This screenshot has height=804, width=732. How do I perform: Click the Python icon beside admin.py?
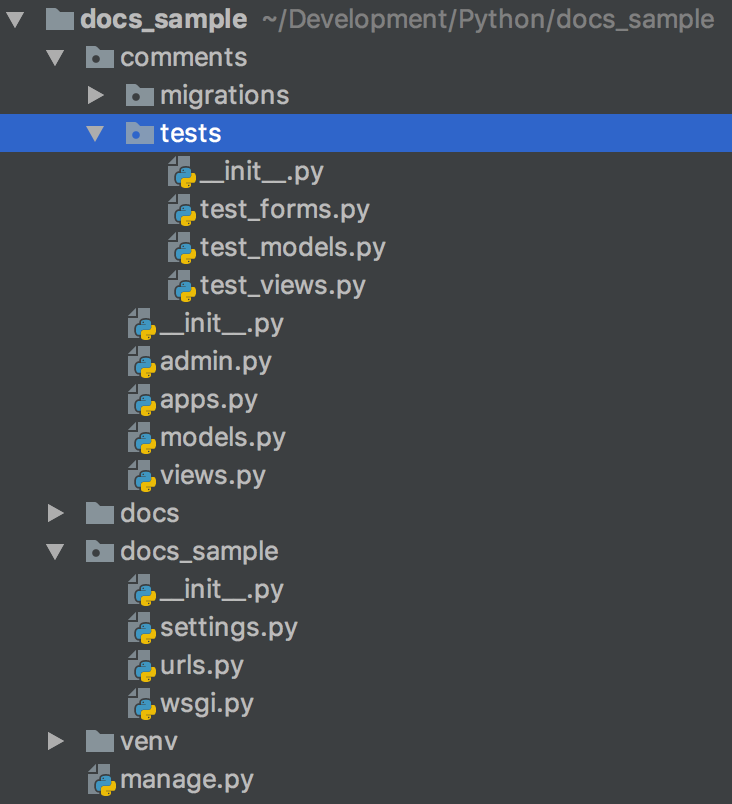point(142,362)
